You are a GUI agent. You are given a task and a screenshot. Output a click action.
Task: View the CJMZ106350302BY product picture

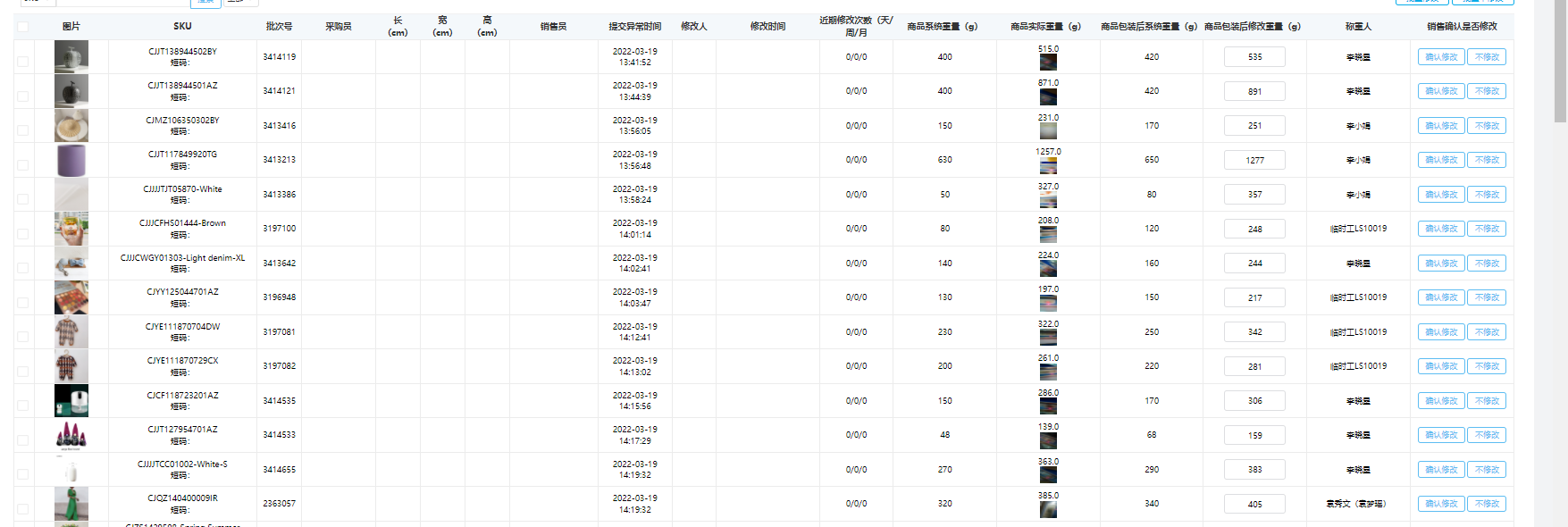71,125
